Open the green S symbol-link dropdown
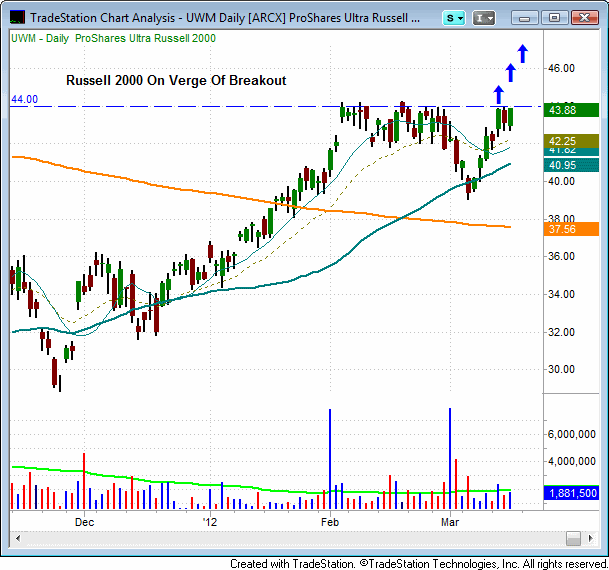 [455, 17]
